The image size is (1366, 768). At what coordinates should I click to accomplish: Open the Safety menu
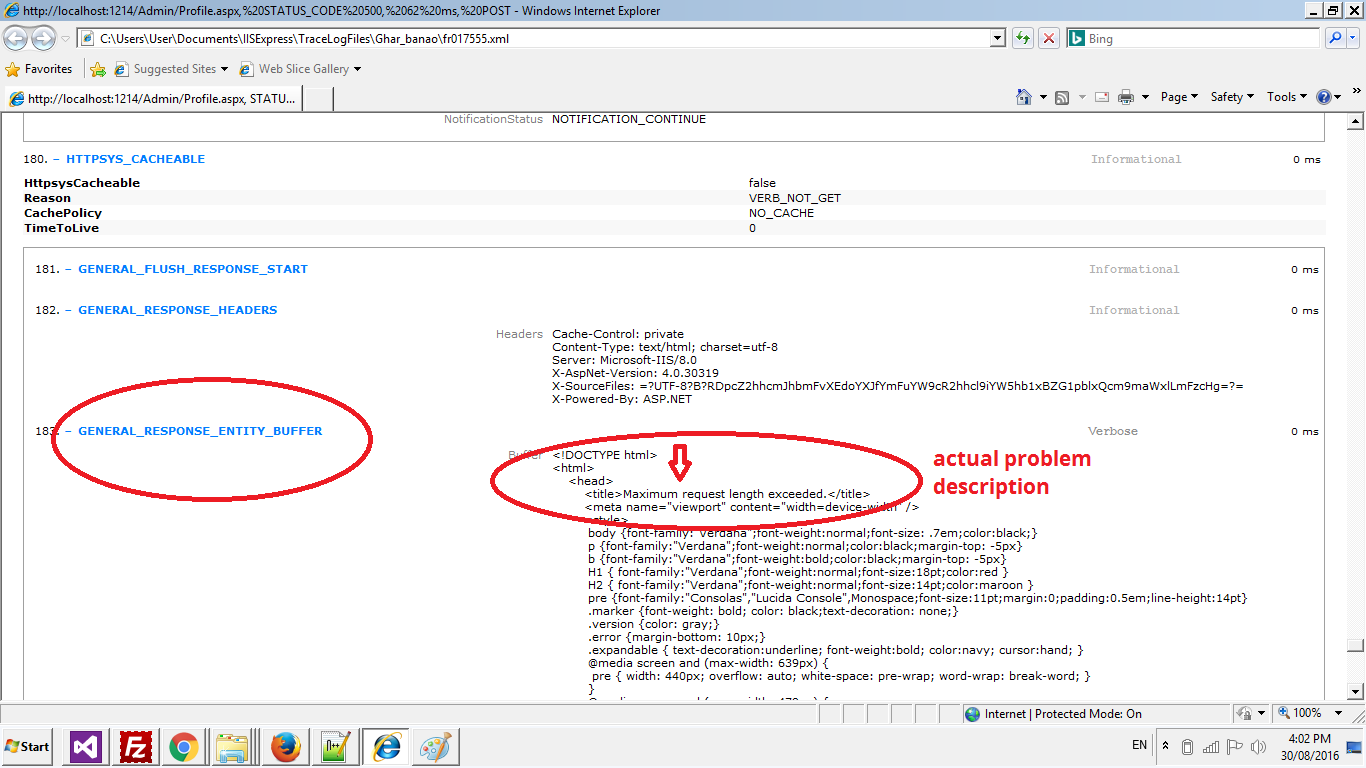pyautogui.click(x=1233, y=97)
